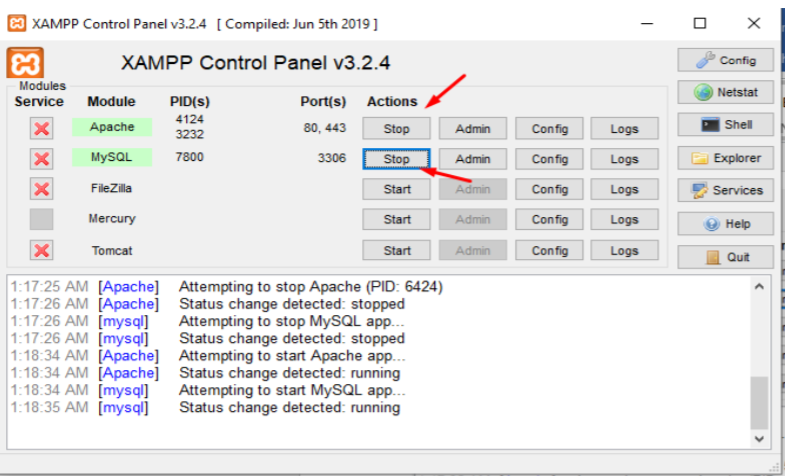Select the MySQL module label
Screen dimensions: 785x476
[112, 157]
